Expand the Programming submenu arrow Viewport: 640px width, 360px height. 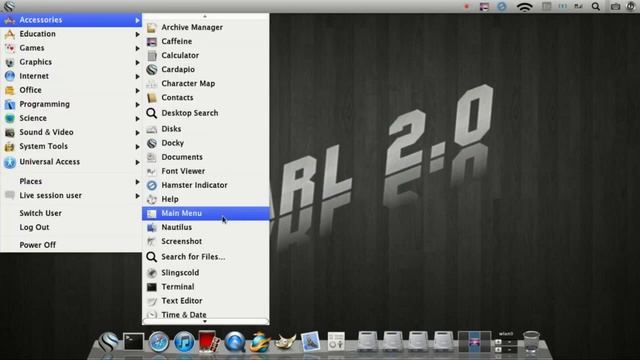[137, 104]
